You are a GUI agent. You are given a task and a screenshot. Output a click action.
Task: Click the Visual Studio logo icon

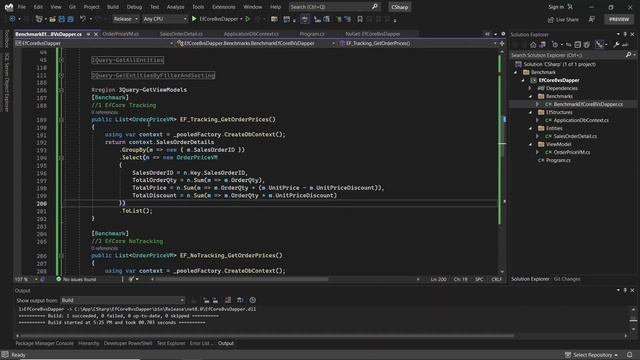[x=9, y=7]
